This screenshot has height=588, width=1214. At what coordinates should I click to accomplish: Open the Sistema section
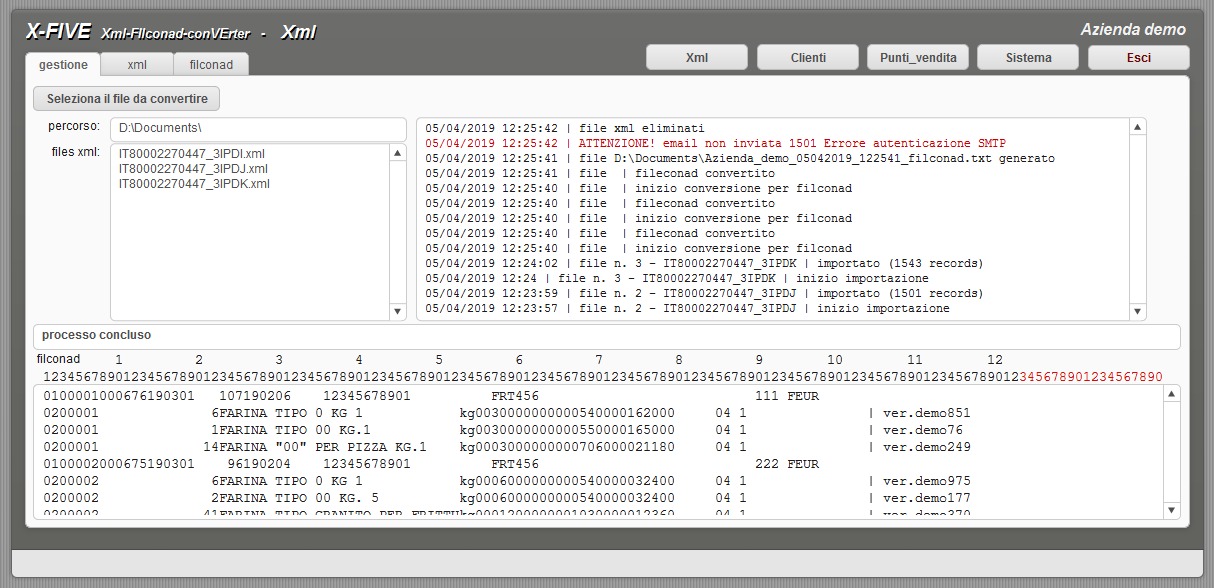coord(1028,57)
